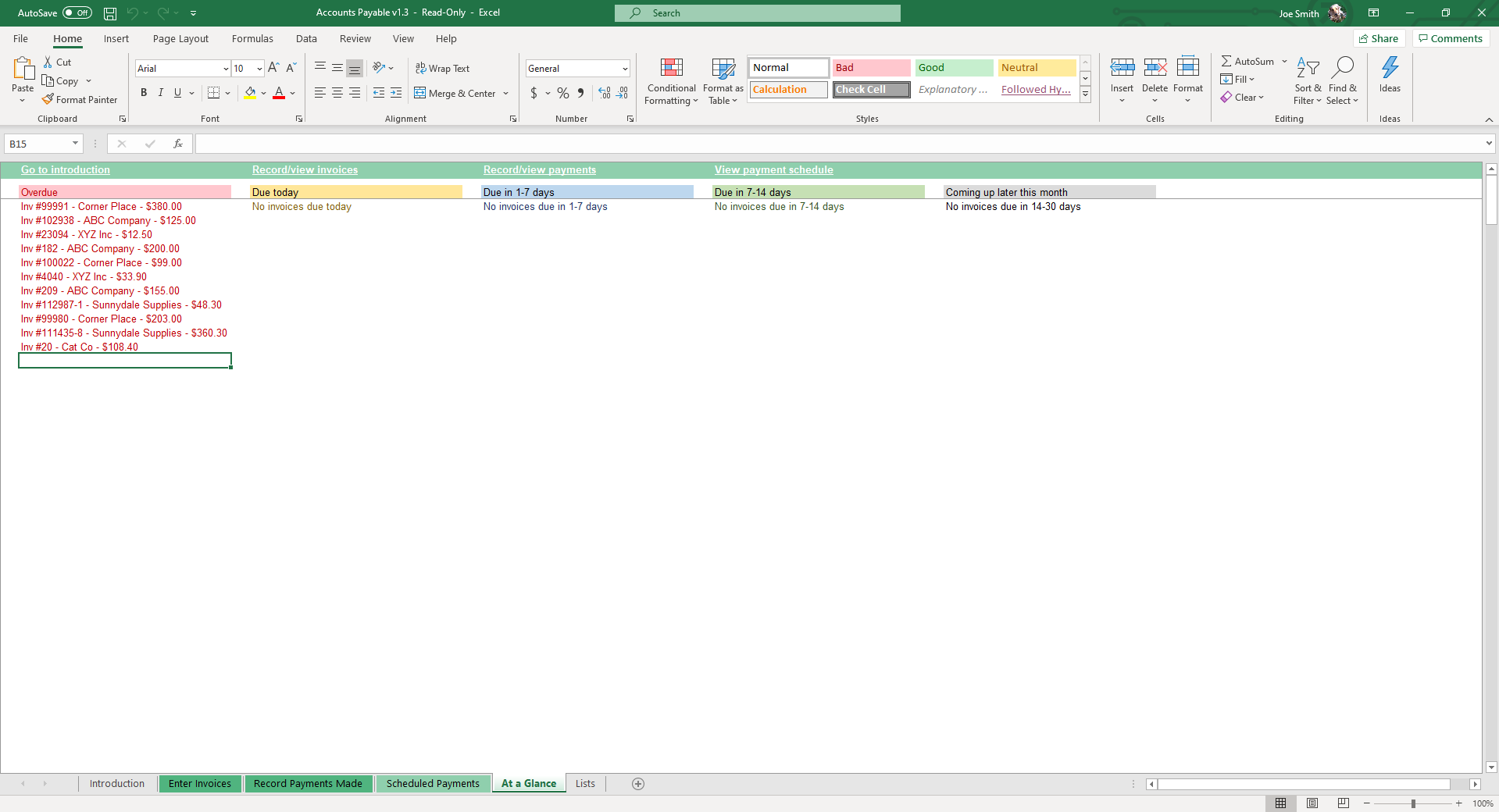1499x812 pixels.
Task: Apply the Font Color red swatch
Action: click(x=279, y=93)
